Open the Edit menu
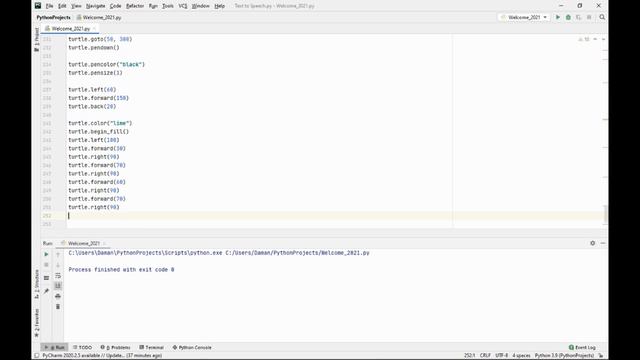The width and height of the screenshot is (640, 360). 62,6
